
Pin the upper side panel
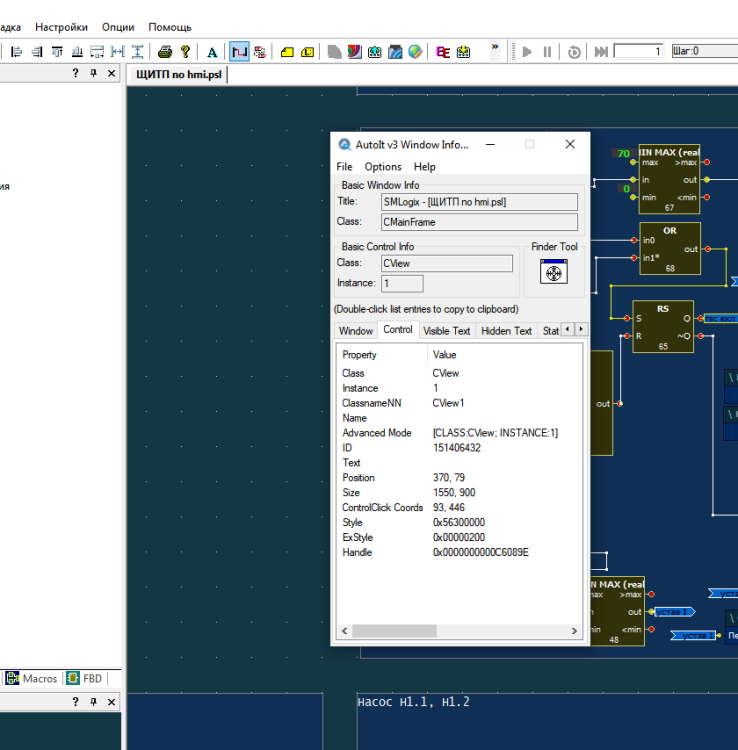click(94, 73)
